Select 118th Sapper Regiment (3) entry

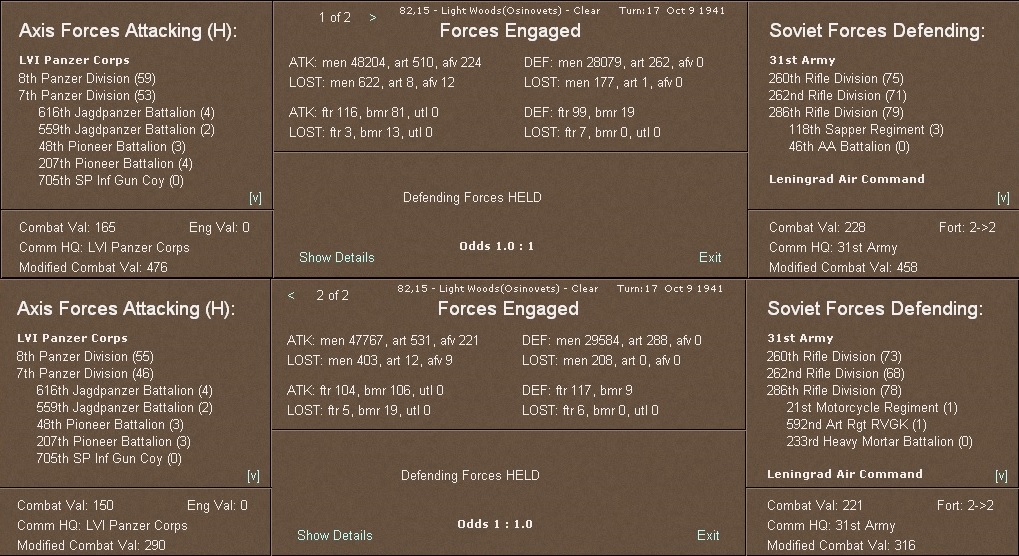pos(866,129)
